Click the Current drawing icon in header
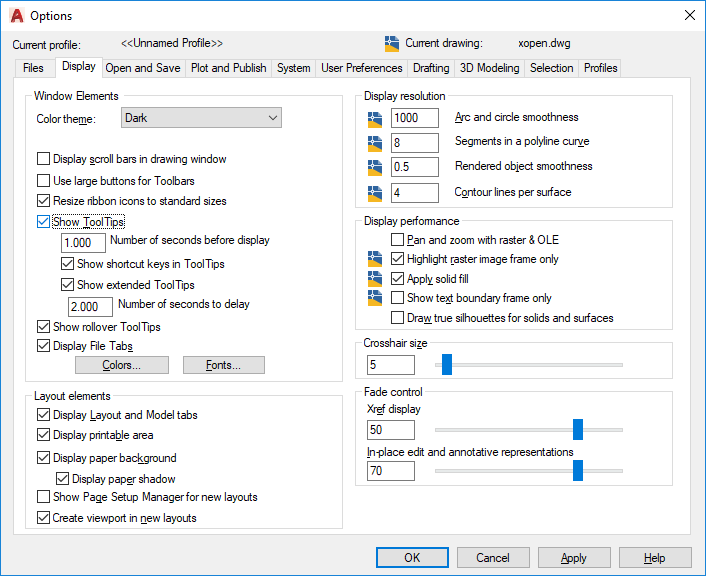The image size is (706, 576). (x=392, y=44)
